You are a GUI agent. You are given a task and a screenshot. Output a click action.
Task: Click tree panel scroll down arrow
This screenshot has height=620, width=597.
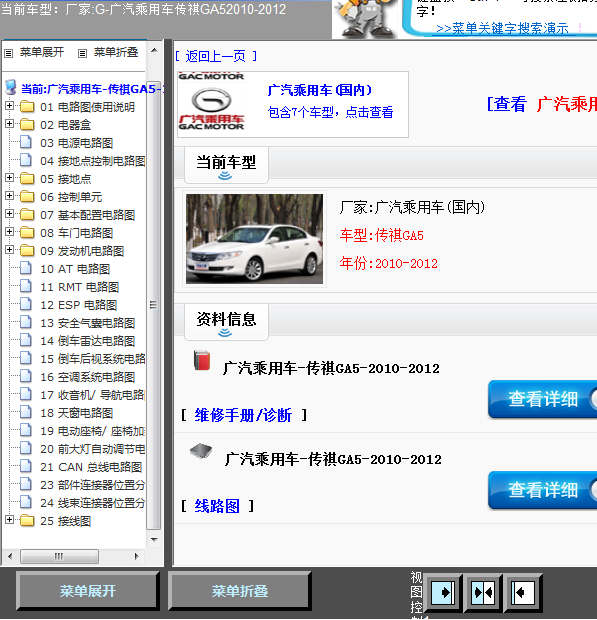click(x=154, y=539)
